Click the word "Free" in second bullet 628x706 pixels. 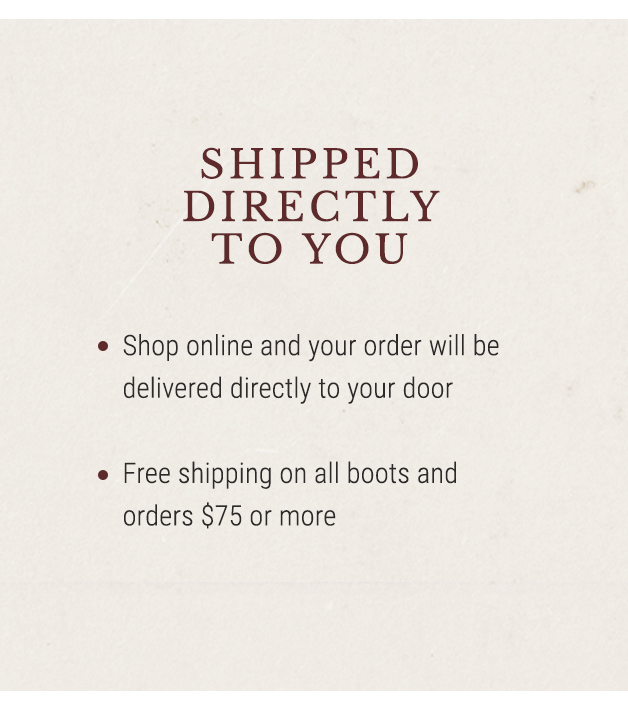(147, 474)
